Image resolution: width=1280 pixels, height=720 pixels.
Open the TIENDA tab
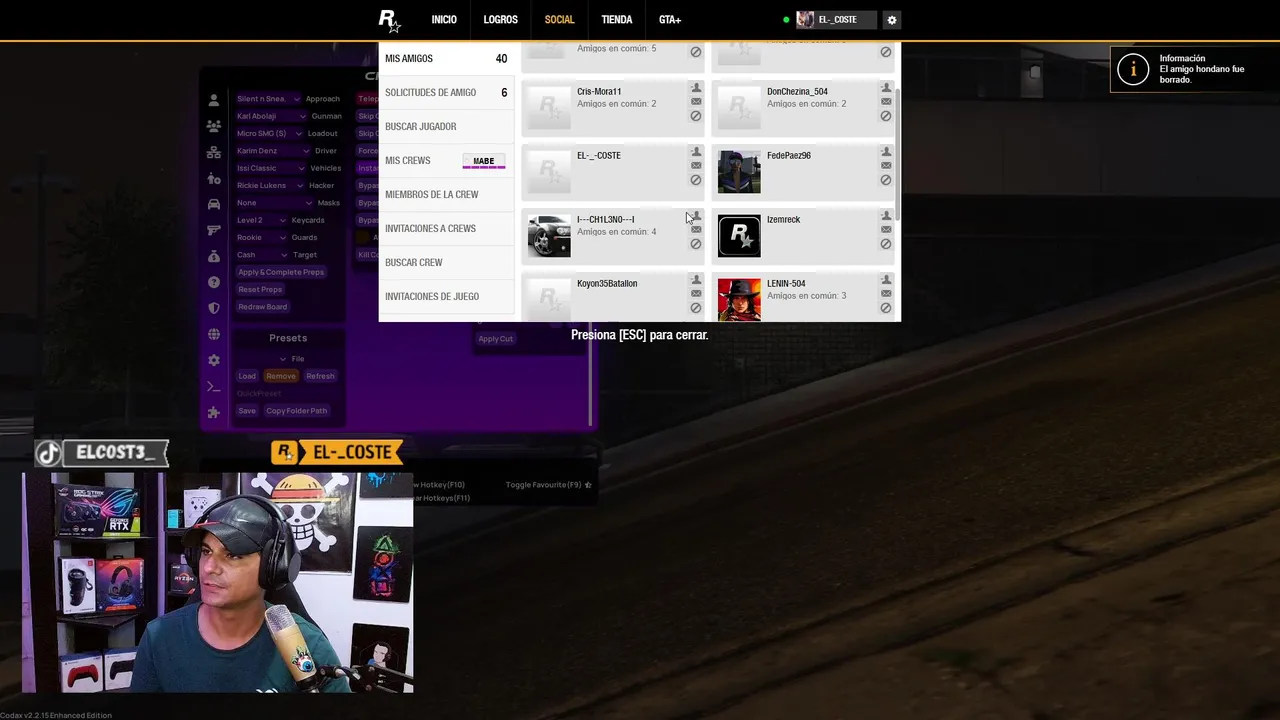617,20
